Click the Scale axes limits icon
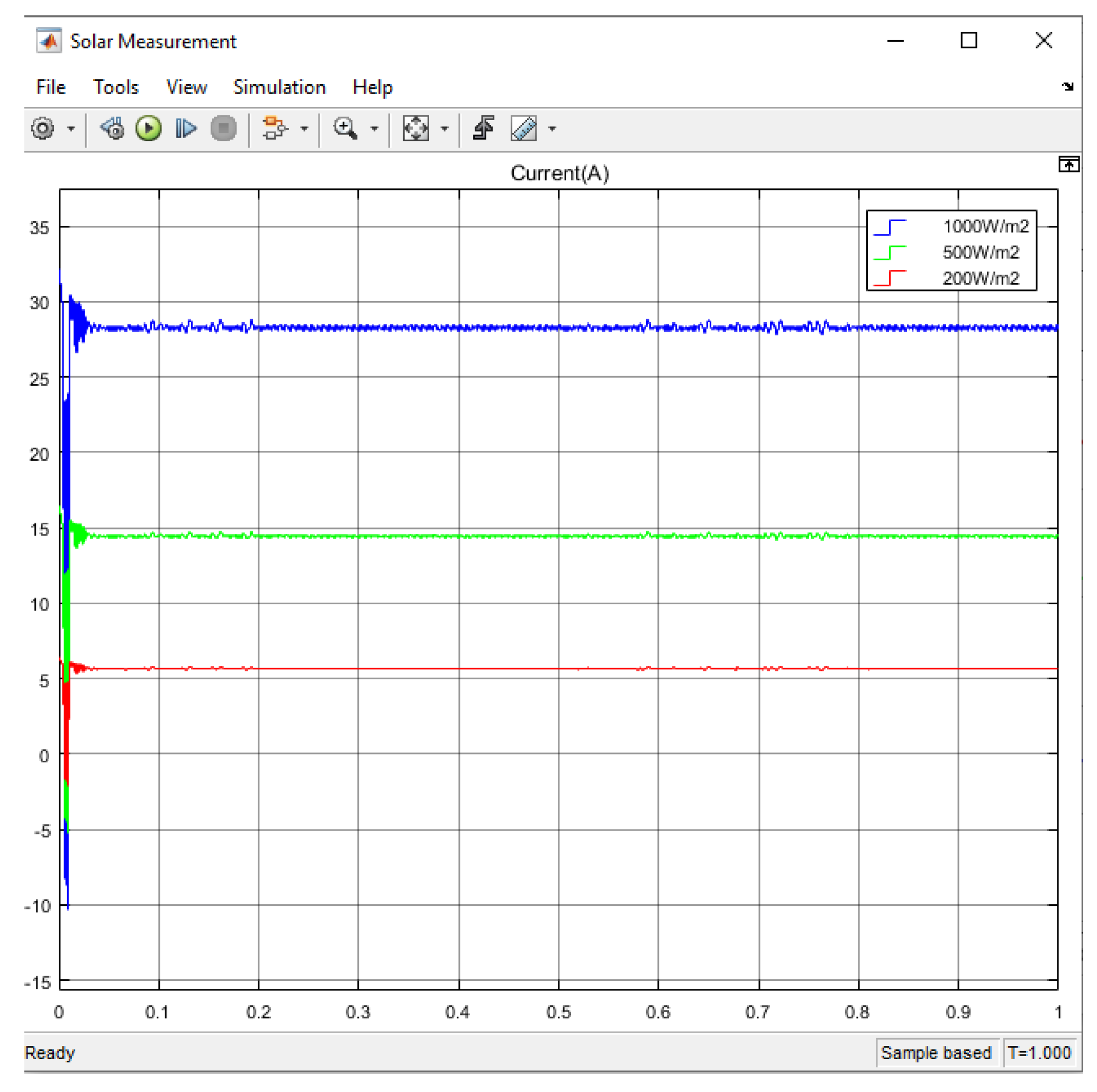 tap(416, 129)
